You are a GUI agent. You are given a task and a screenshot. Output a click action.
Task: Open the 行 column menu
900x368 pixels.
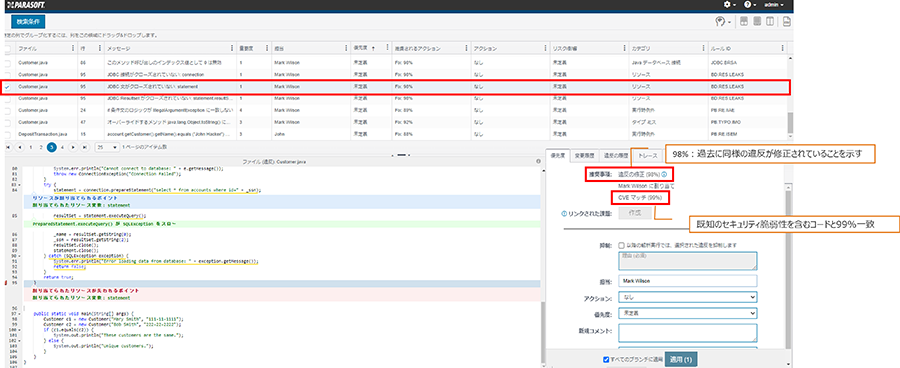pyautogui.click(x=100, y=49)
